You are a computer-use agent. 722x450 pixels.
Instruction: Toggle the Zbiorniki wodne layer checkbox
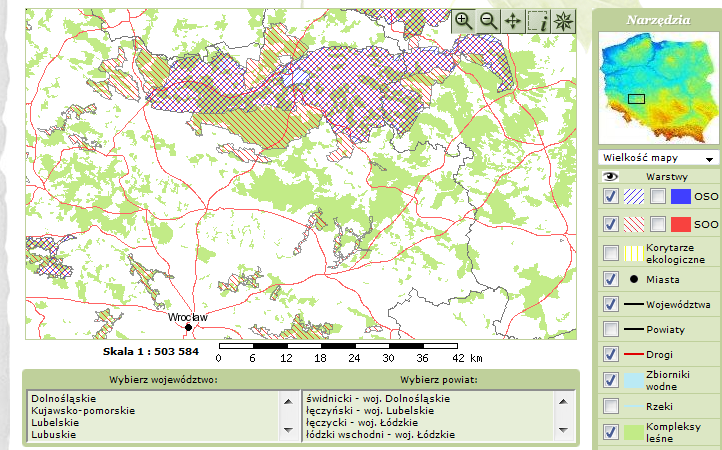tap(611, 380)
